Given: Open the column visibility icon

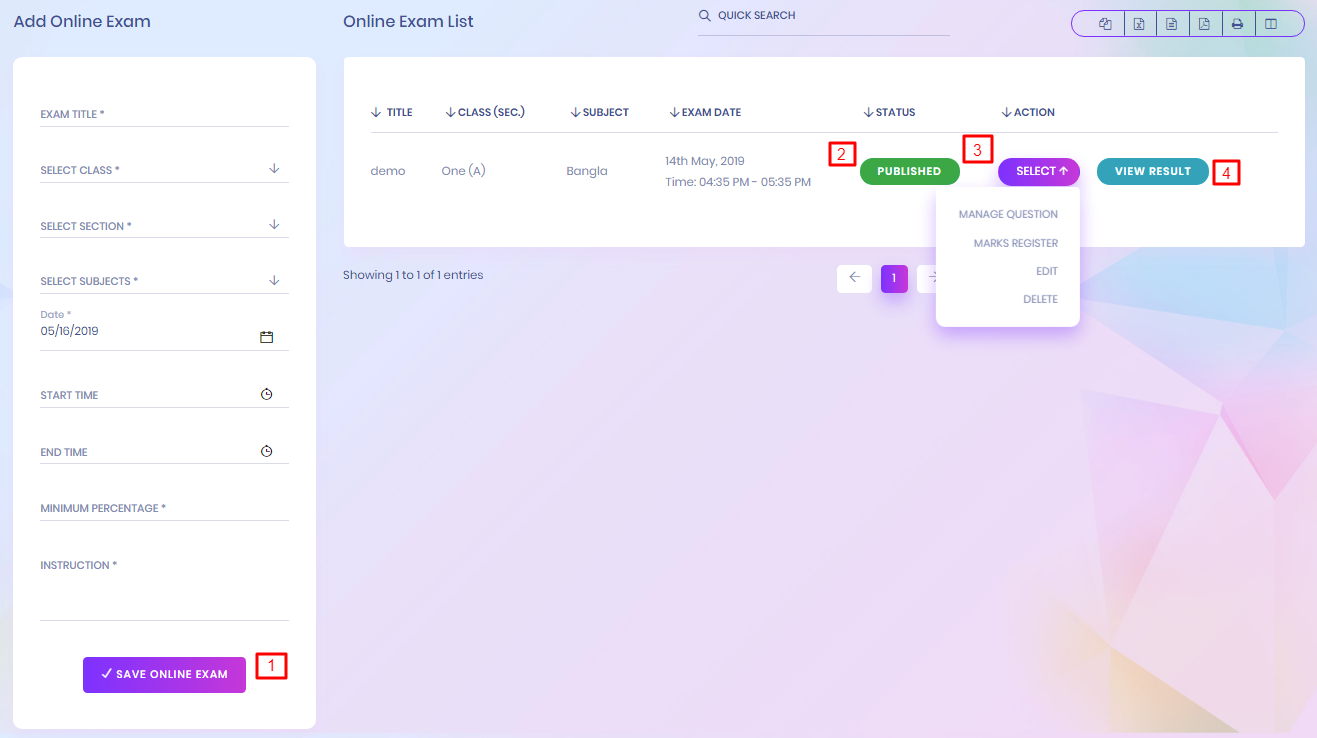Looking at the screenshot, I should tap(1271, 24).
